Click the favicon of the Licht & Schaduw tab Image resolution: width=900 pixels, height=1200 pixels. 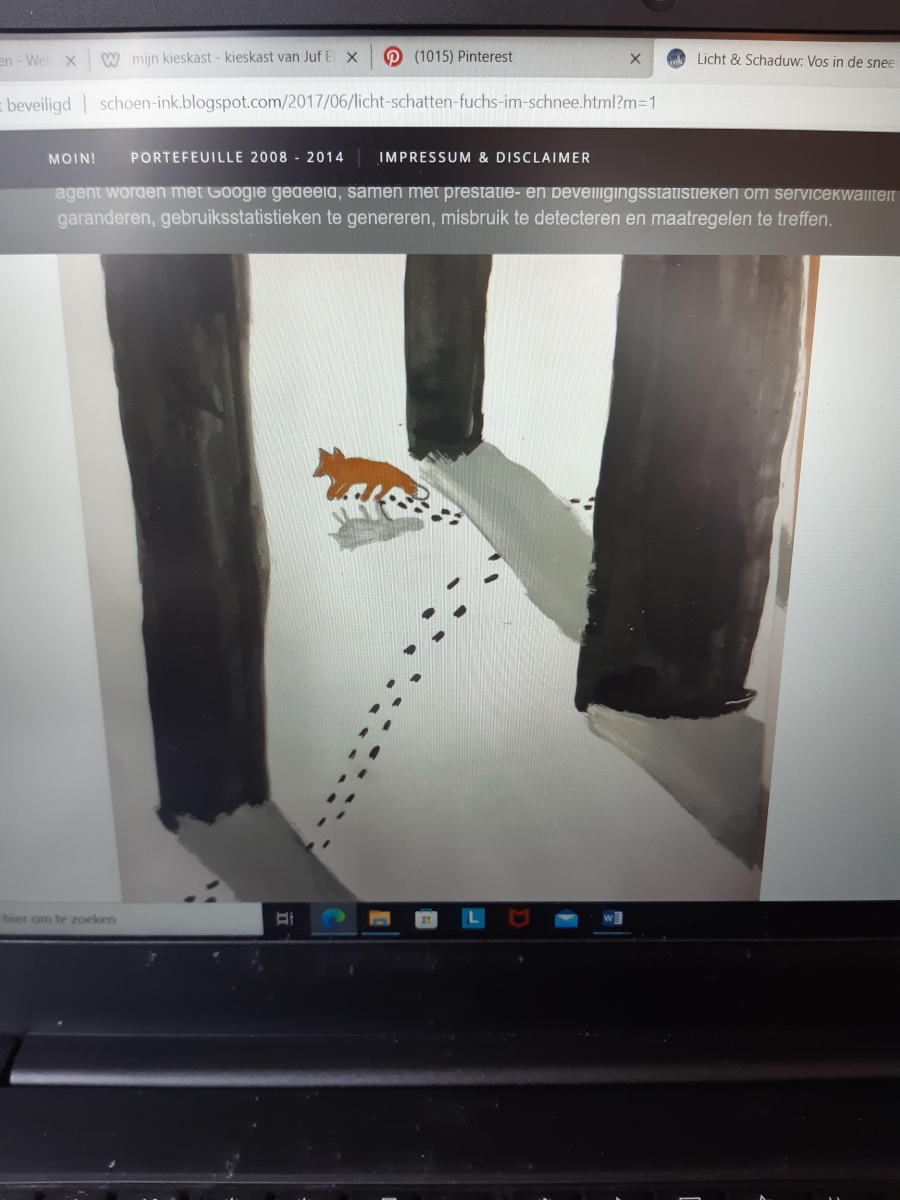coord(675,59)
